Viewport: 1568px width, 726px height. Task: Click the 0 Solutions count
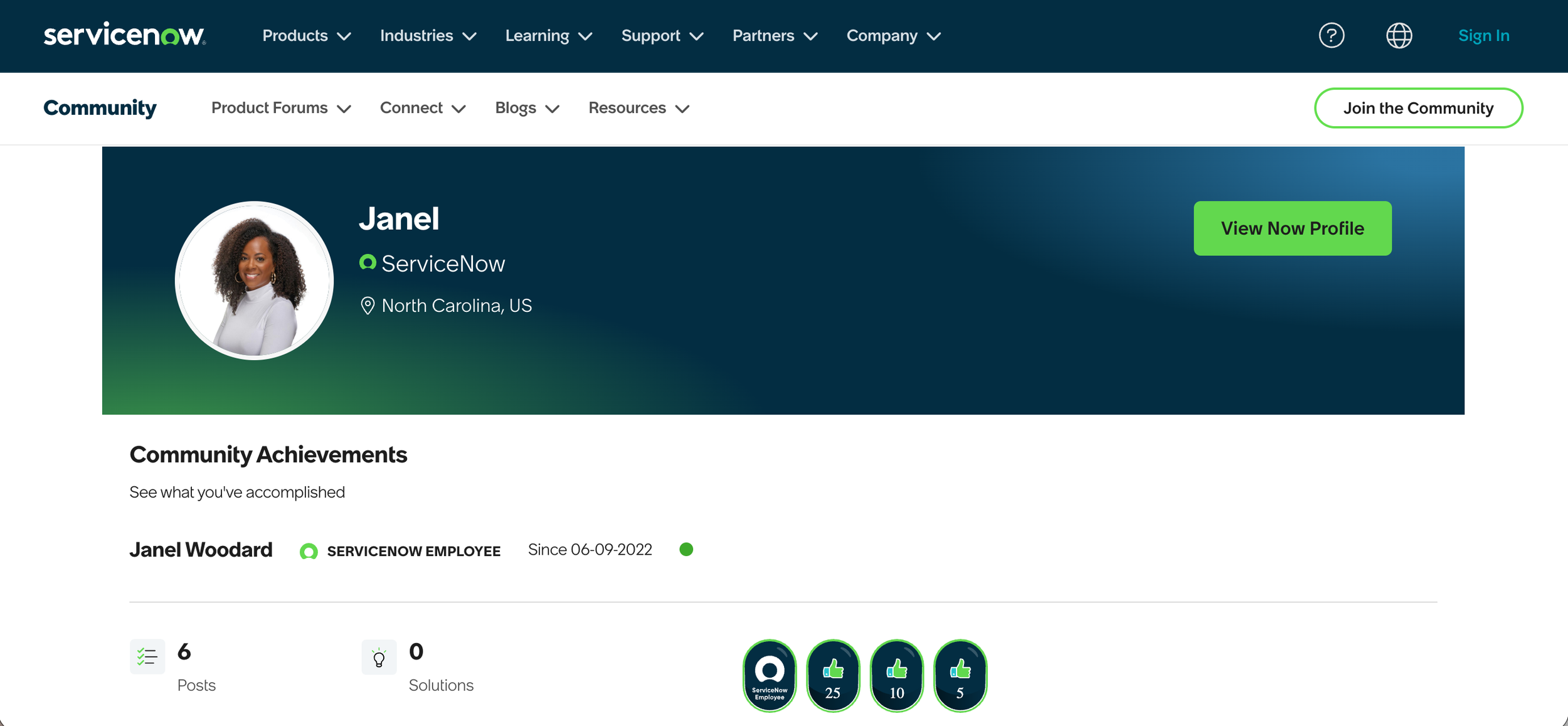coord(416,652)
